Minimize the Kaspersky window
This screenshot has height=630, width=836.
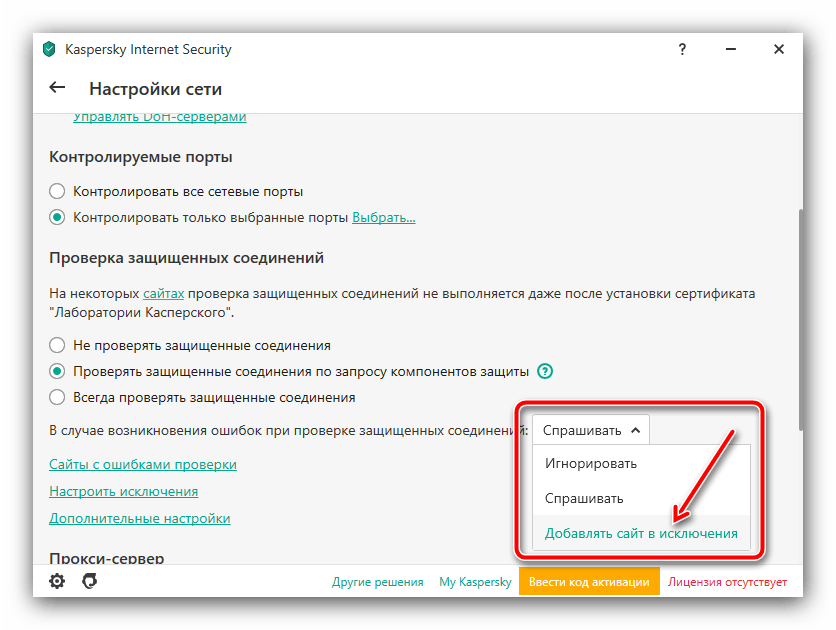(730, 49)
